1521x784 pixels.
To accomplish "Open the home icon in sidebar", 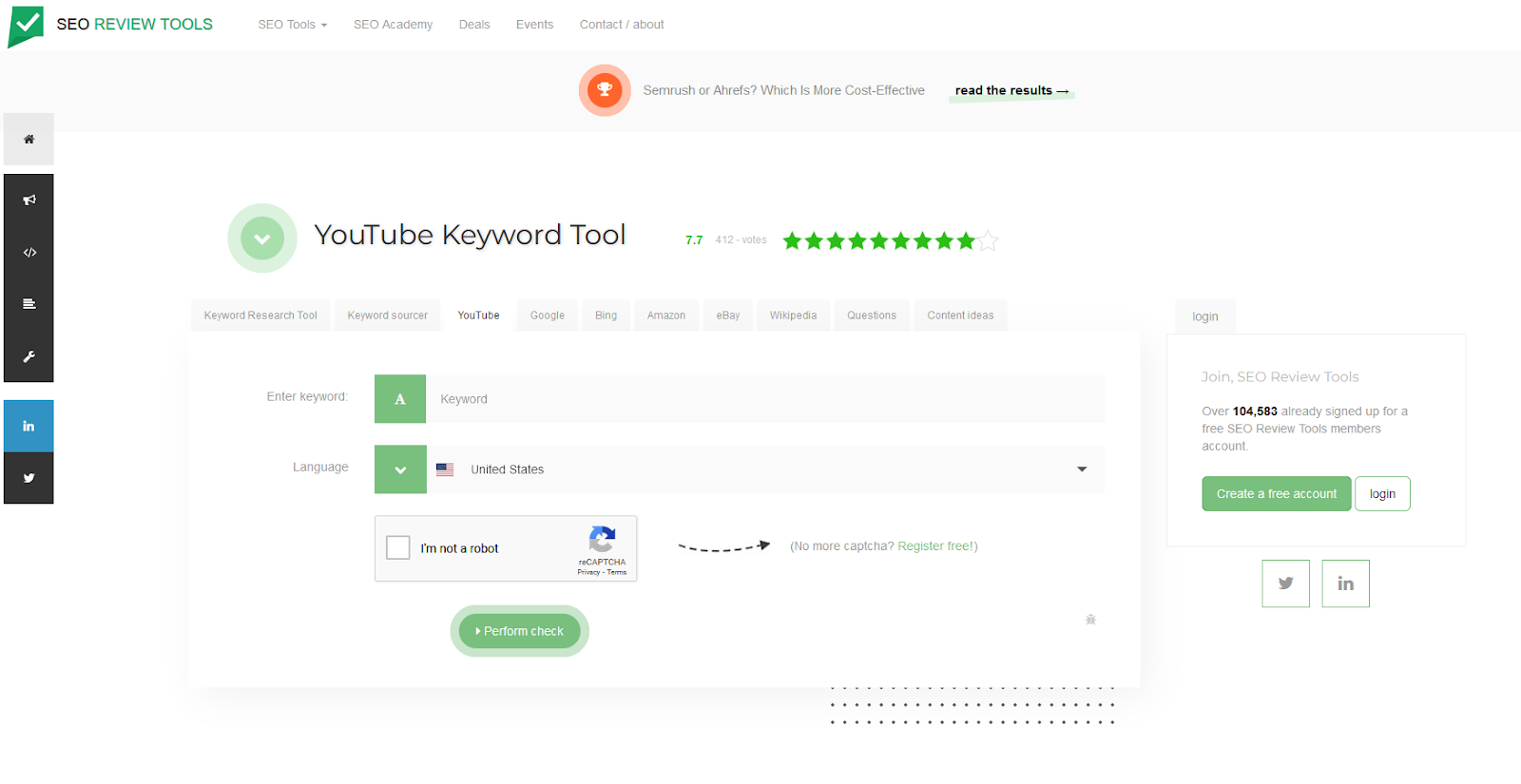I will [29, 139].
